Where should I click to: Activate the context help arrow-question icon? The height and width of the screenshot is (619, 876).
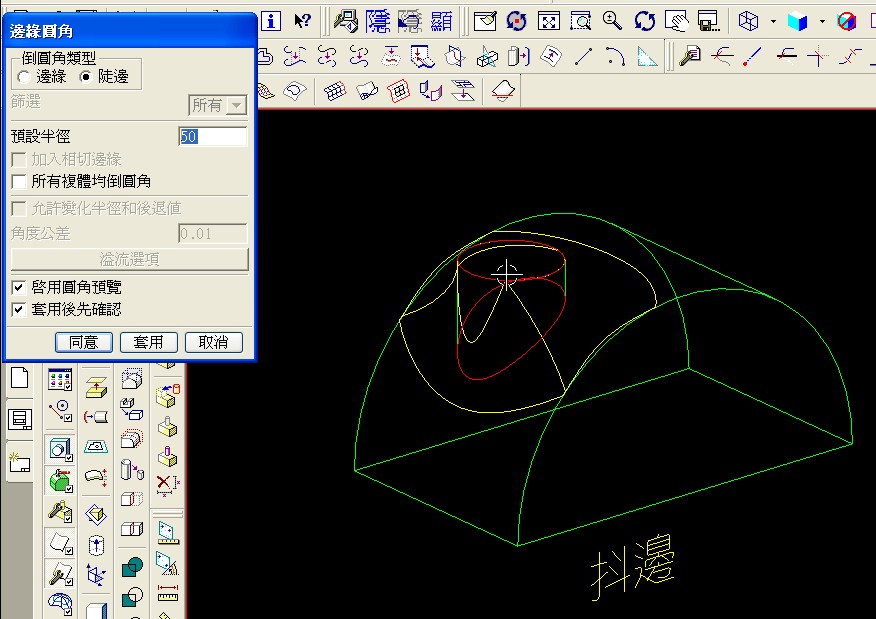(302, 21)
